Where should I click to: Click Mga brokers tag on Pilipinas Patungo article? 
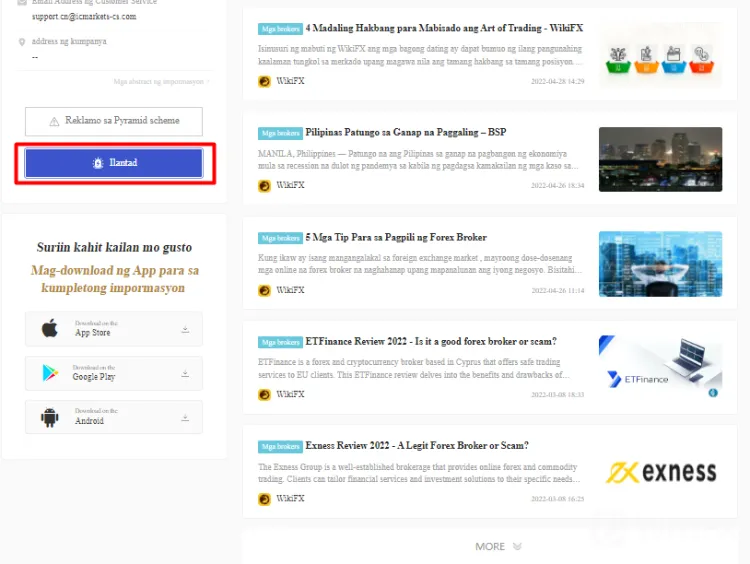pyautogui.click(x=280, y=133)
